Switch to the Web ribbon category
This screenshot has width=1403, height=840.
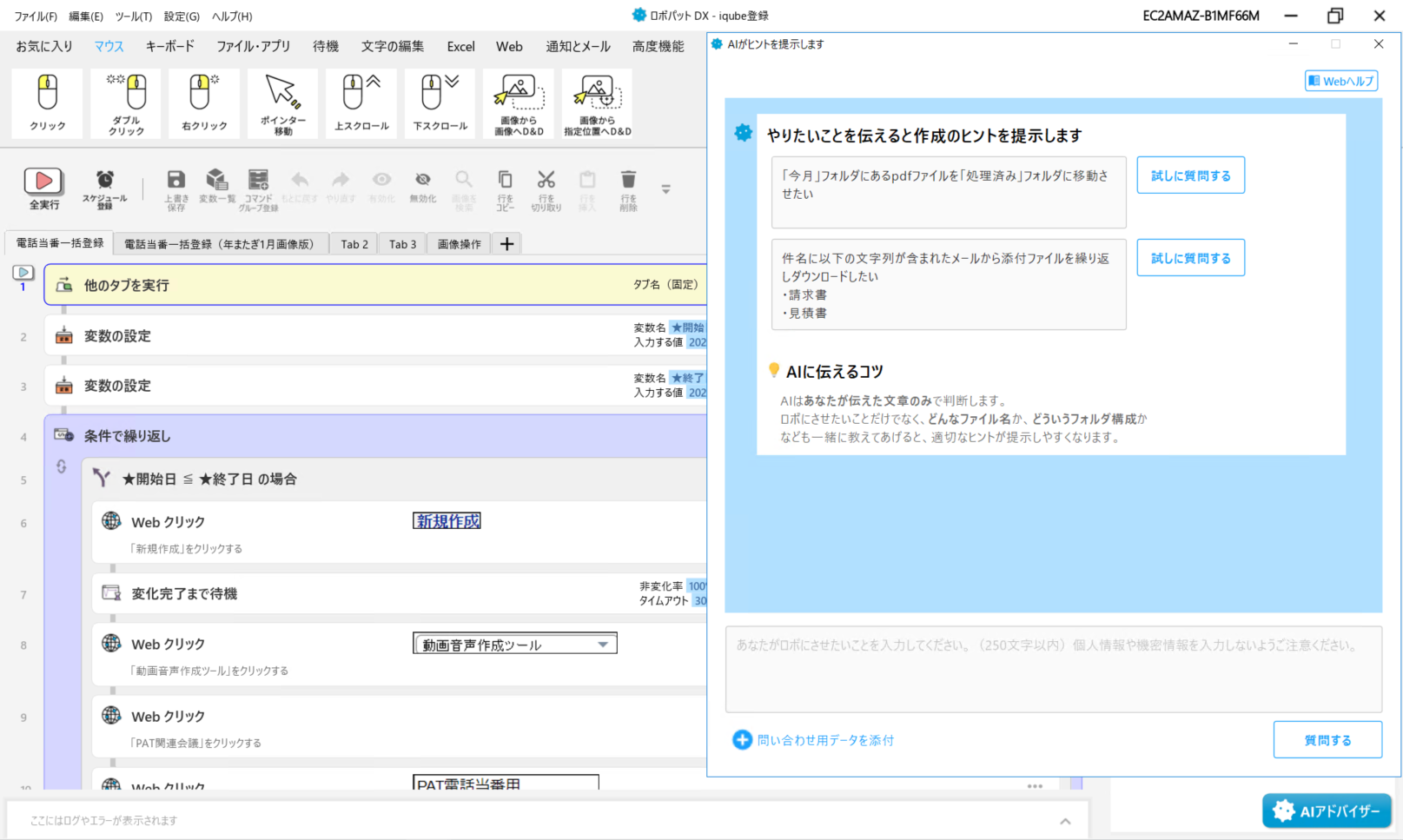pyautogui.click(x=509, y=46)
